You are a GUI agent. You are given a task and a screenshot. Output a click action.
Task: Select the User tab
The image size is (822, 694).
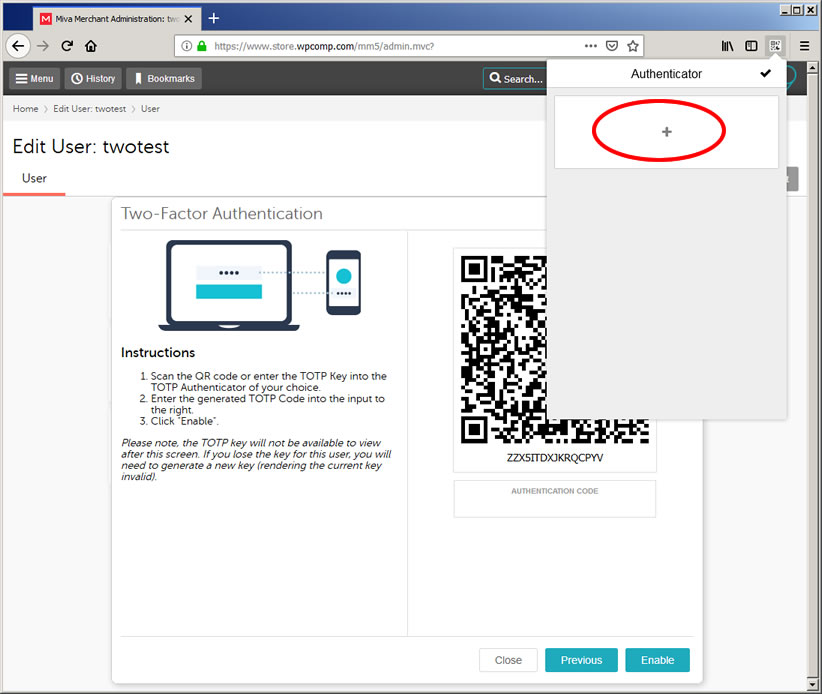tap(34, 179)
